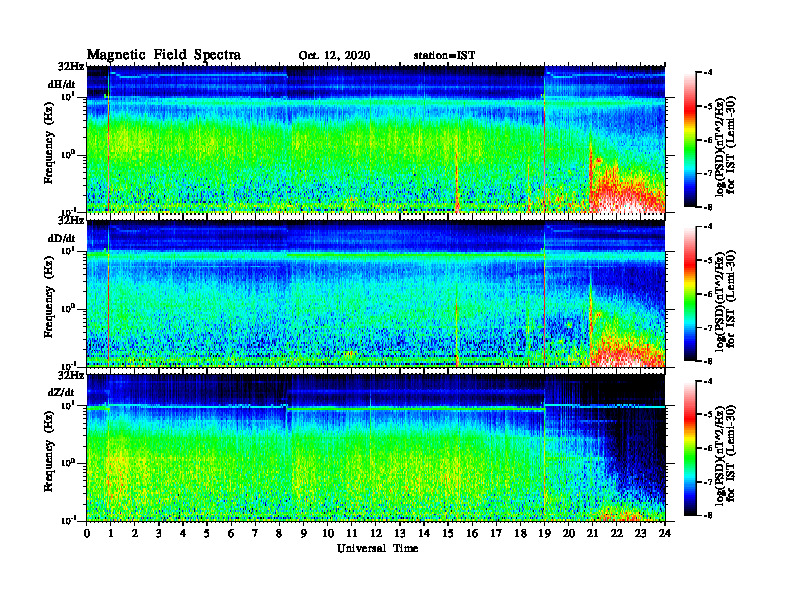Image resolution: width=792 pixels, height=612 pixels.
Task: Click the "Frequency (Hz)" label of dZ/dt panel
Action: pyautogui.click(x=48, y=451)
